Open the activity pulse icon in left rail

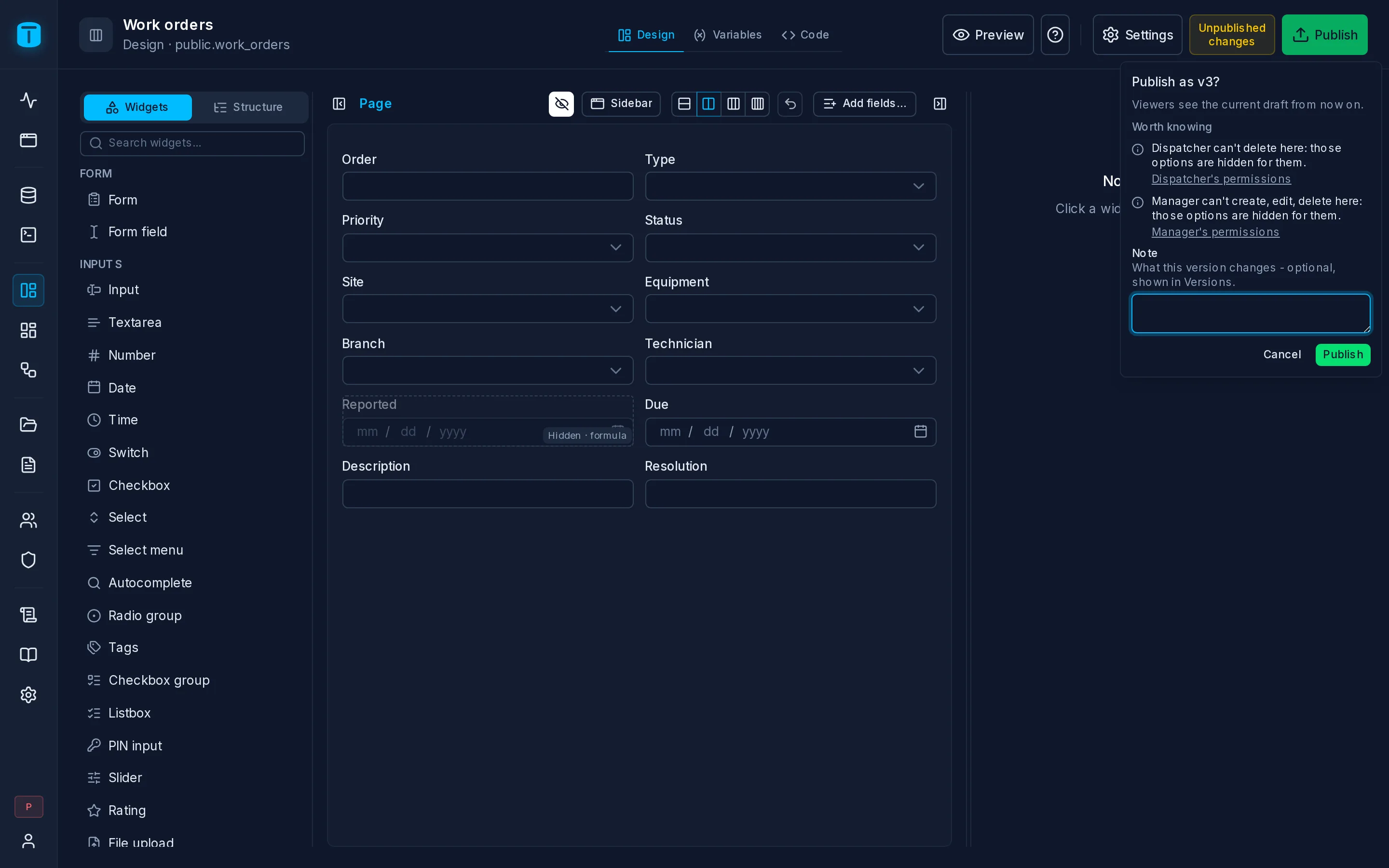[x=28, y=100]
